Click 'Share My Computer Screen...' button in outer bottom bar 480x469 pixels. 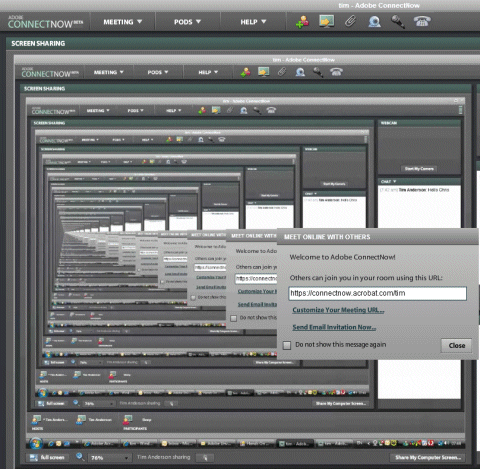click(x=428, y=458)
